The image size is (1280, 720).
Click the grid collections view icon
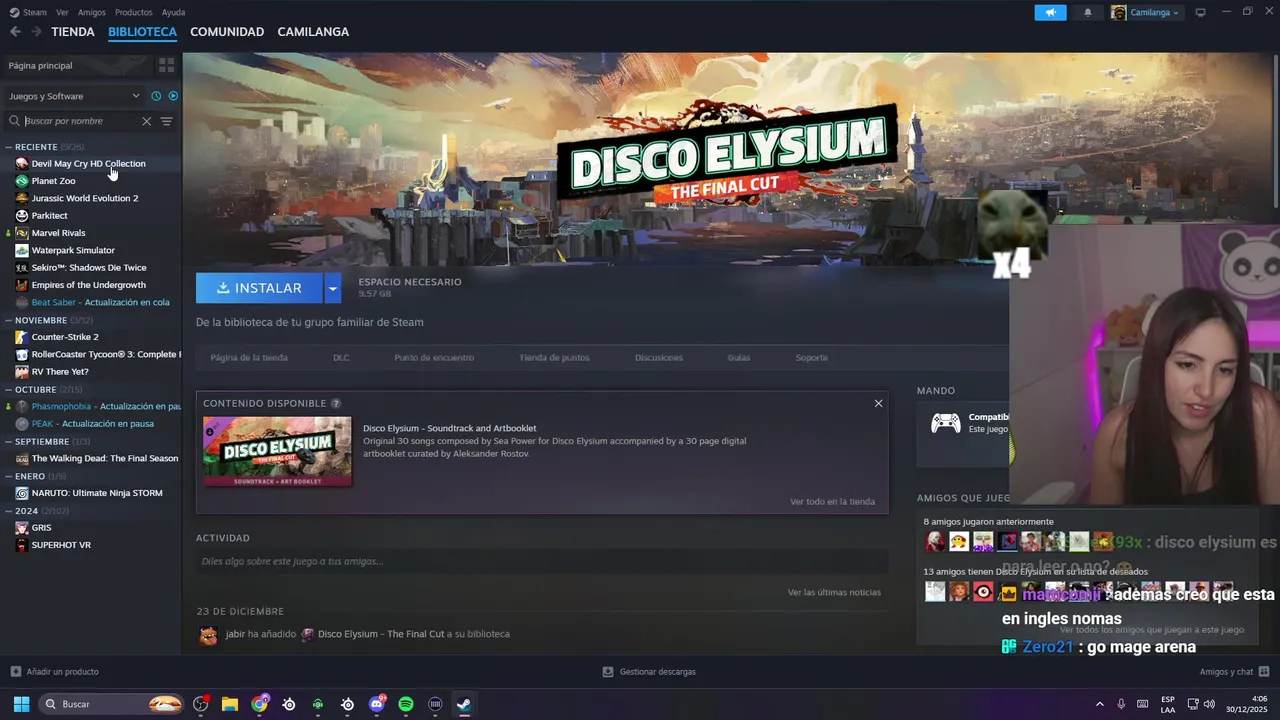click(166, 65)
